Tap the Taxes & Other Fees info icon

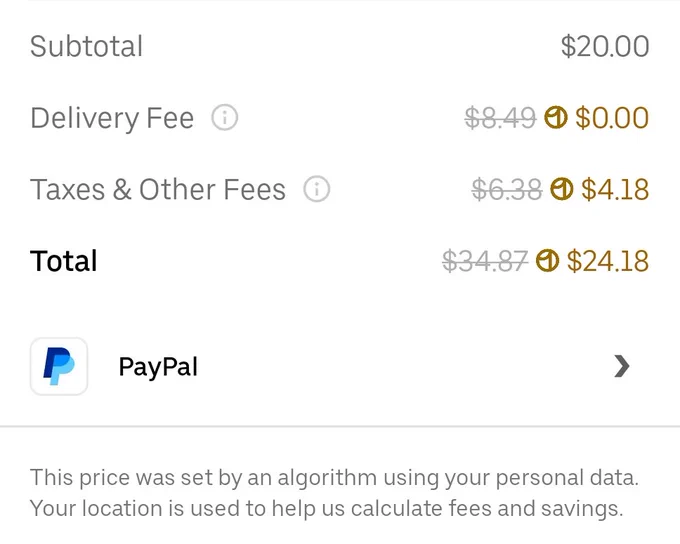(x=317, y=189)
